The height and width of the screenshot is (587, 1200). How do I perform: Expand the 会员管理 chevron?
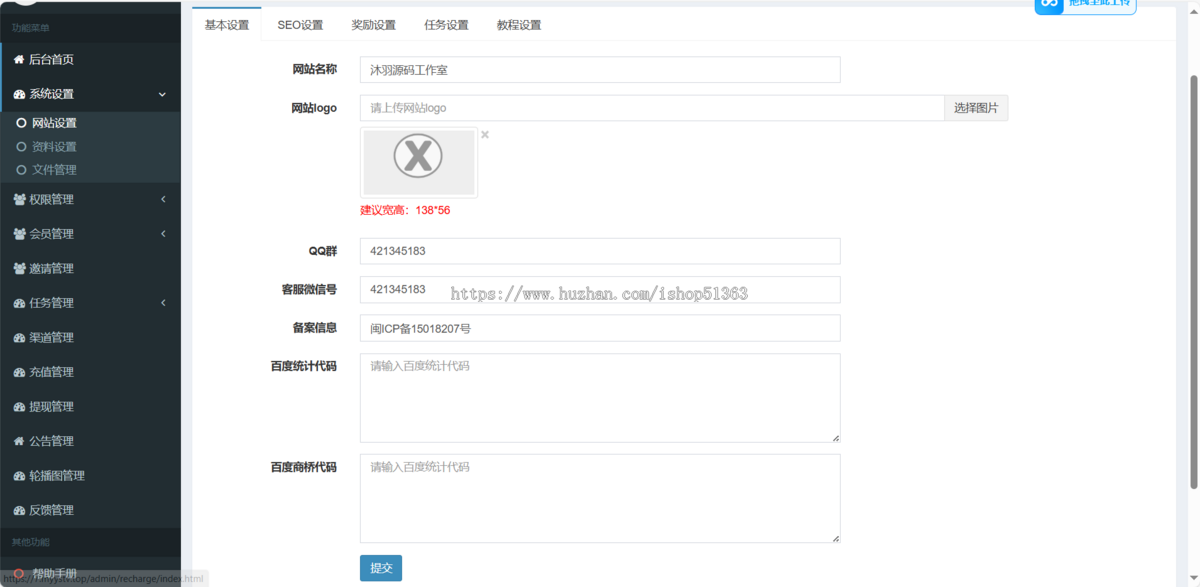pyautogui.click(x=162, y=234)
